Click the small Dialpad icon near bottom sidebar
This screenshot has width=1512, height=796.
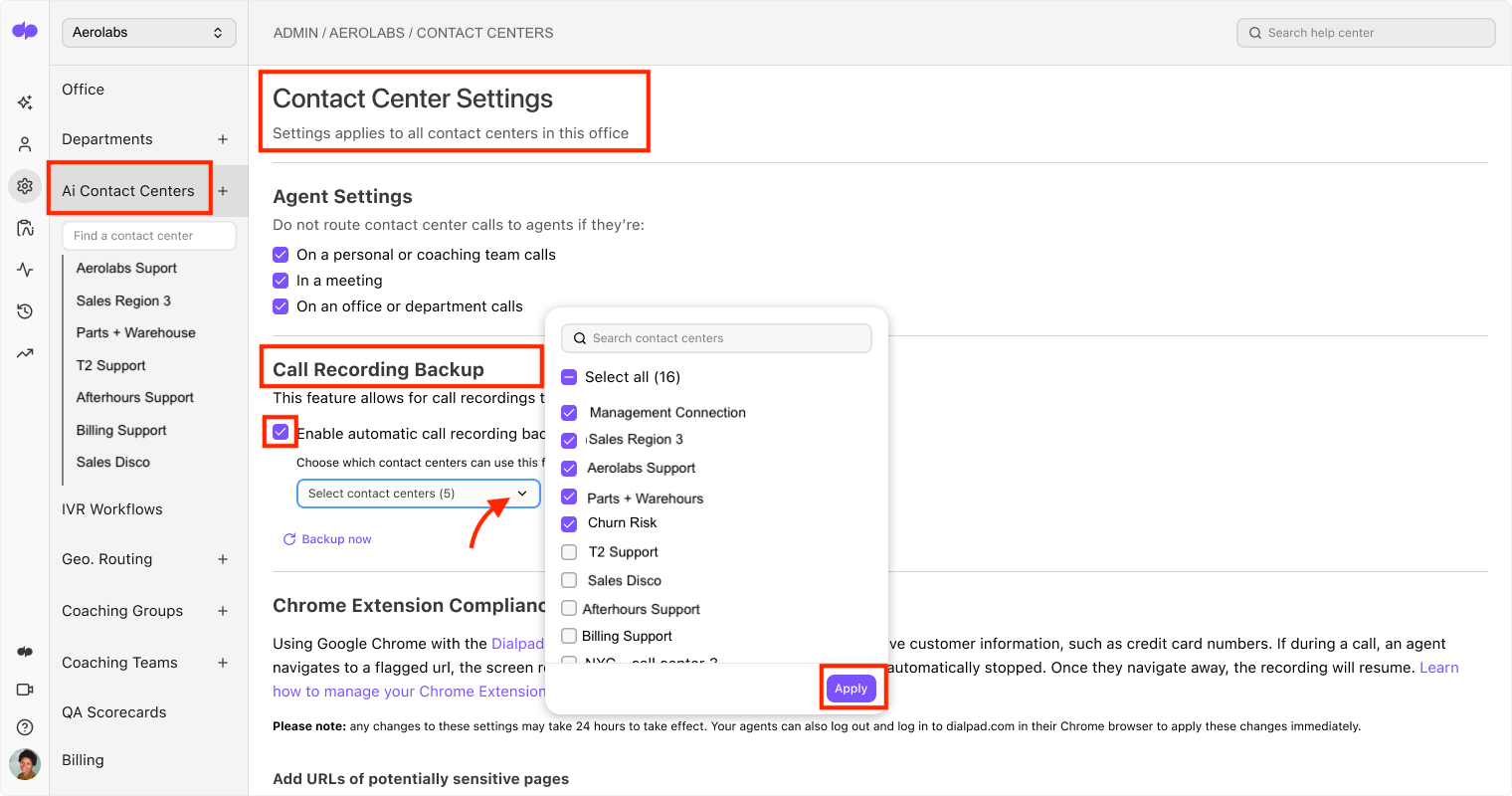[x=25, y=652]
